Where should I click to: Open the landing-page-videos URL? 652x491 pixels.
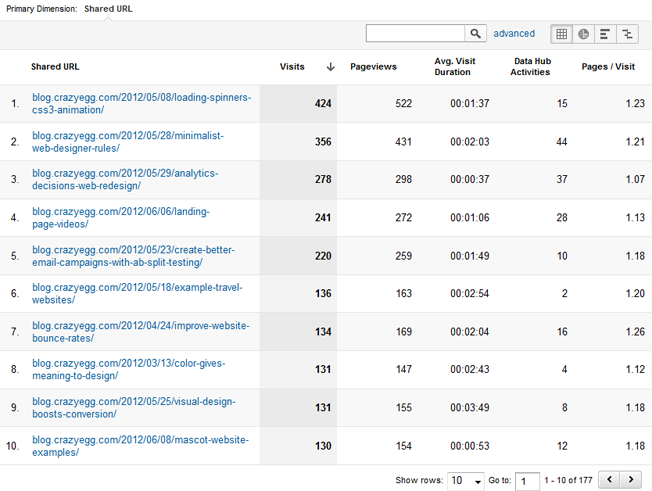coord(121,217)
